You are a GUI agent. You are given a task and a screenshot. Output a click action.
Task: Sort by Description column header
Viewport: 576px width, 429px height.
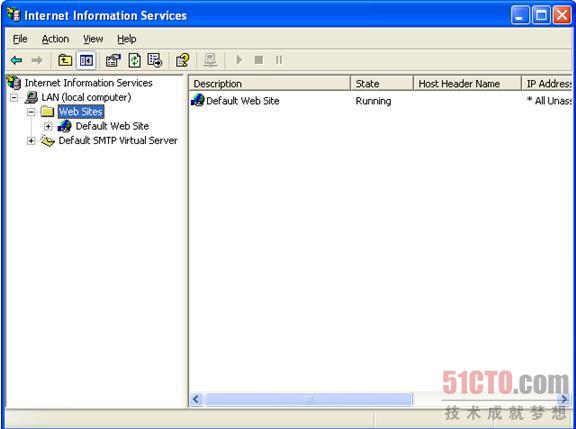[x=270, y=84]
